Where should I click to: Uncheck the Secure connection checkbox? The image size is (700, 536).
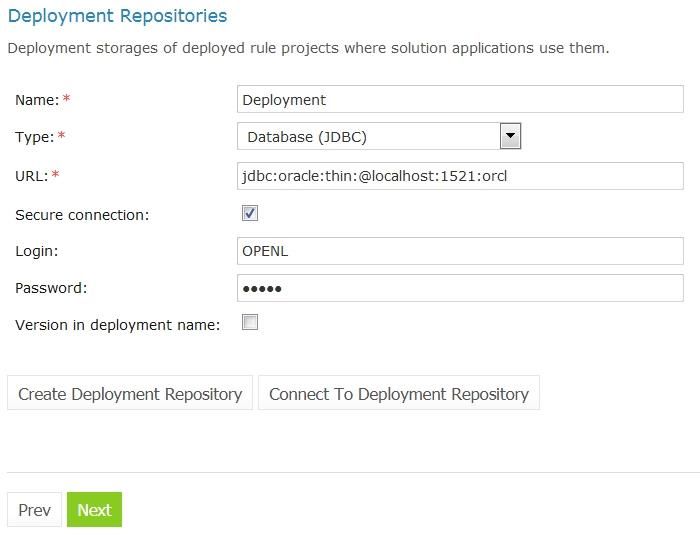point(250,213)
